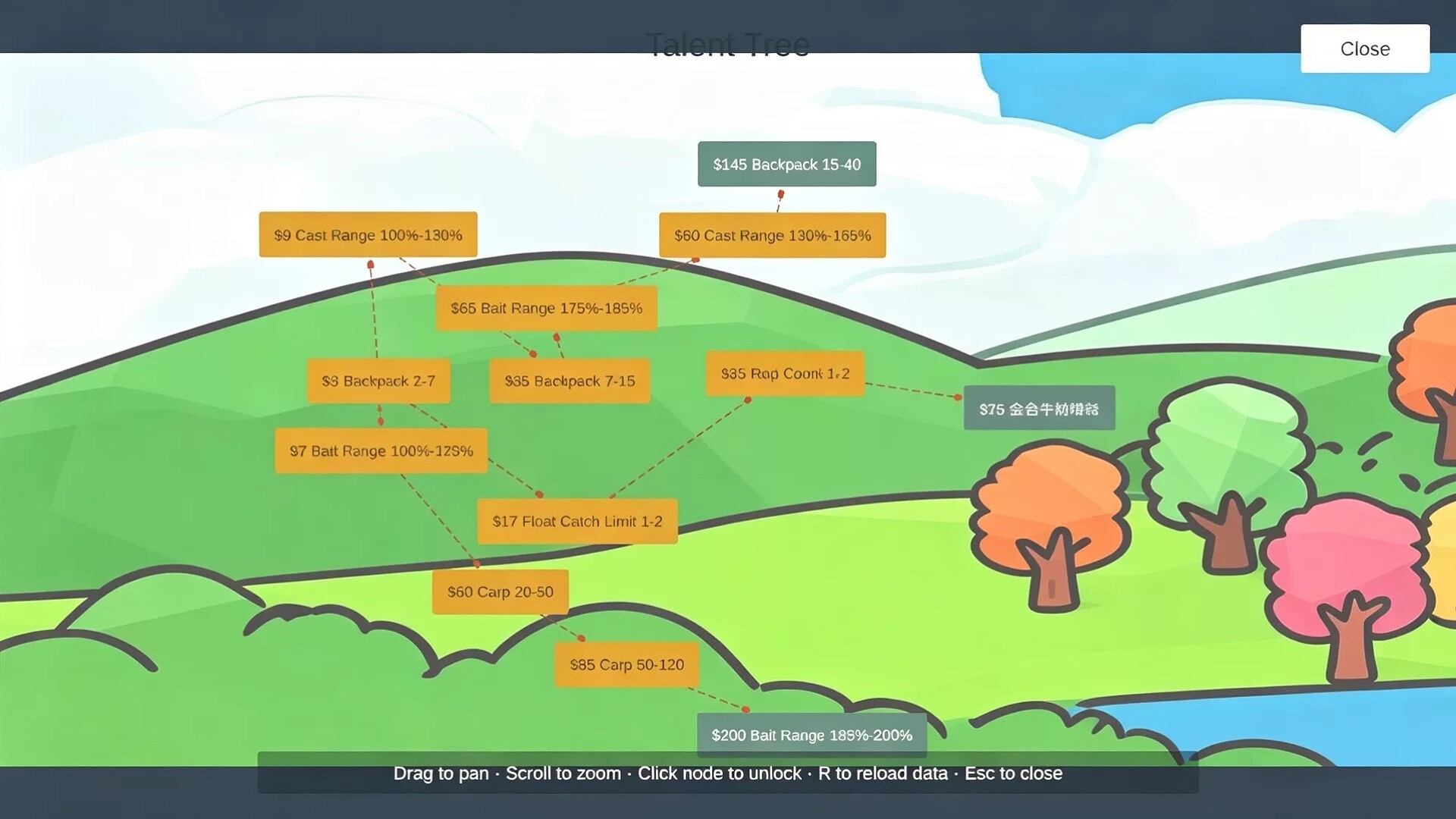The width and height of the screenshot is (1456, 819).
Task: Click the $65 Bait Range 175%-185% node
Action: 546,308
